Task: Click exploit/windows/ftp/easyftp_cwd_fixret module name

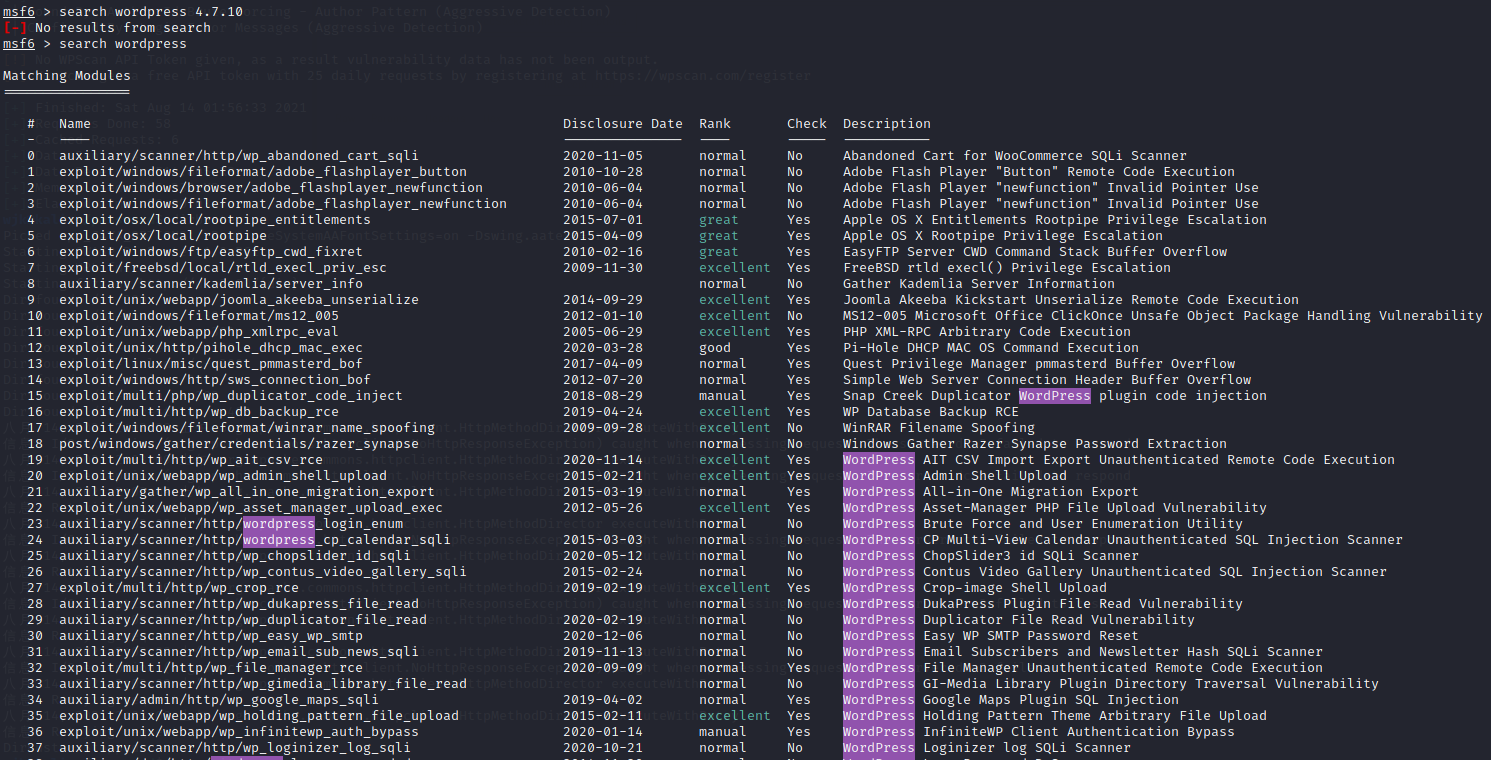Action: point(211,252)
